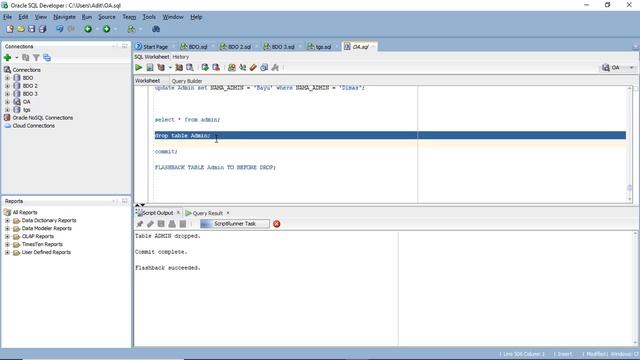Click the SQL editor vertical scrollbar

click(629, 144)
